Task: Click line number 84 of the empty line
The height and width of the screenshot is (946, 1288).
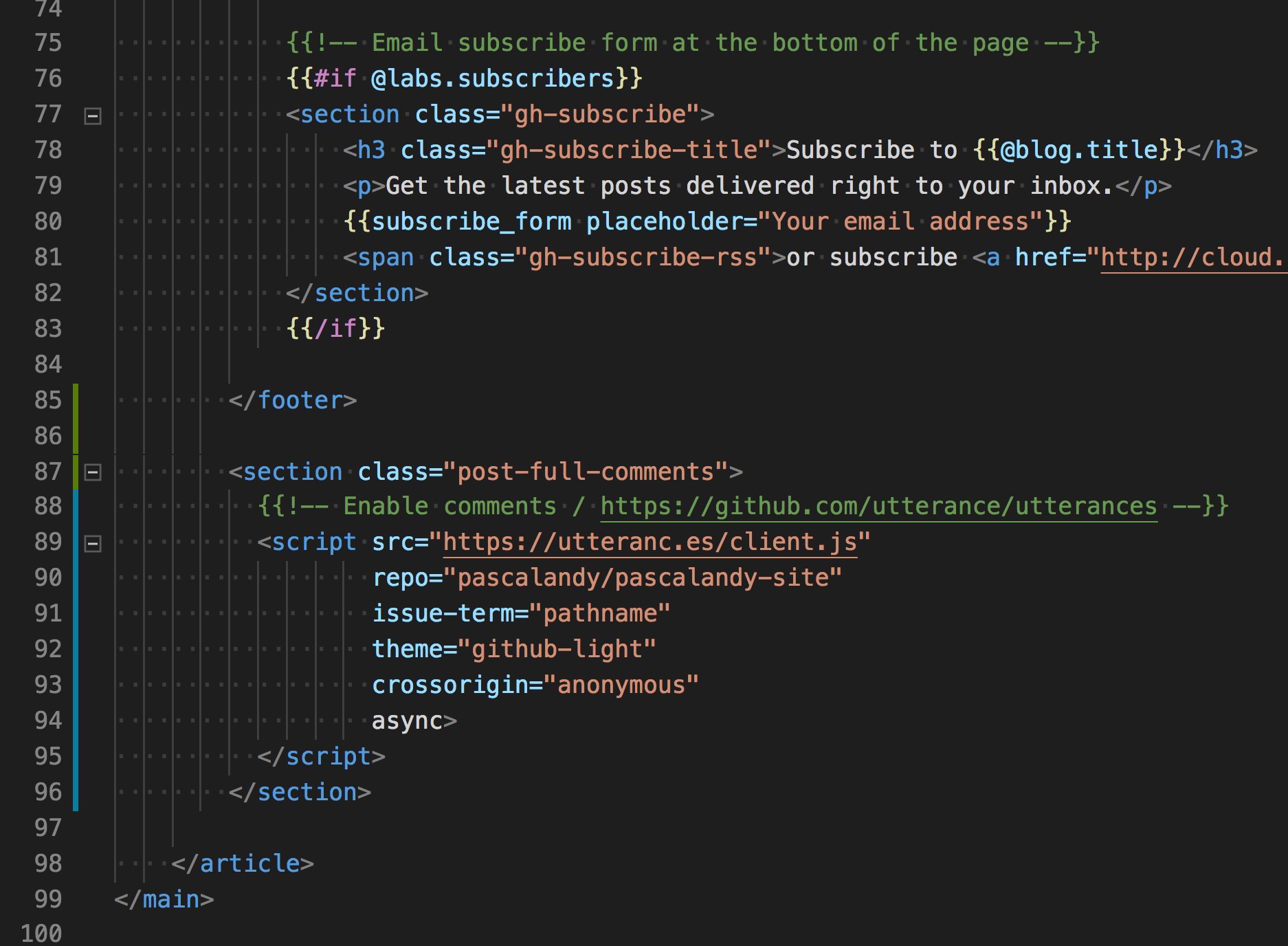Action: (48, 364)
